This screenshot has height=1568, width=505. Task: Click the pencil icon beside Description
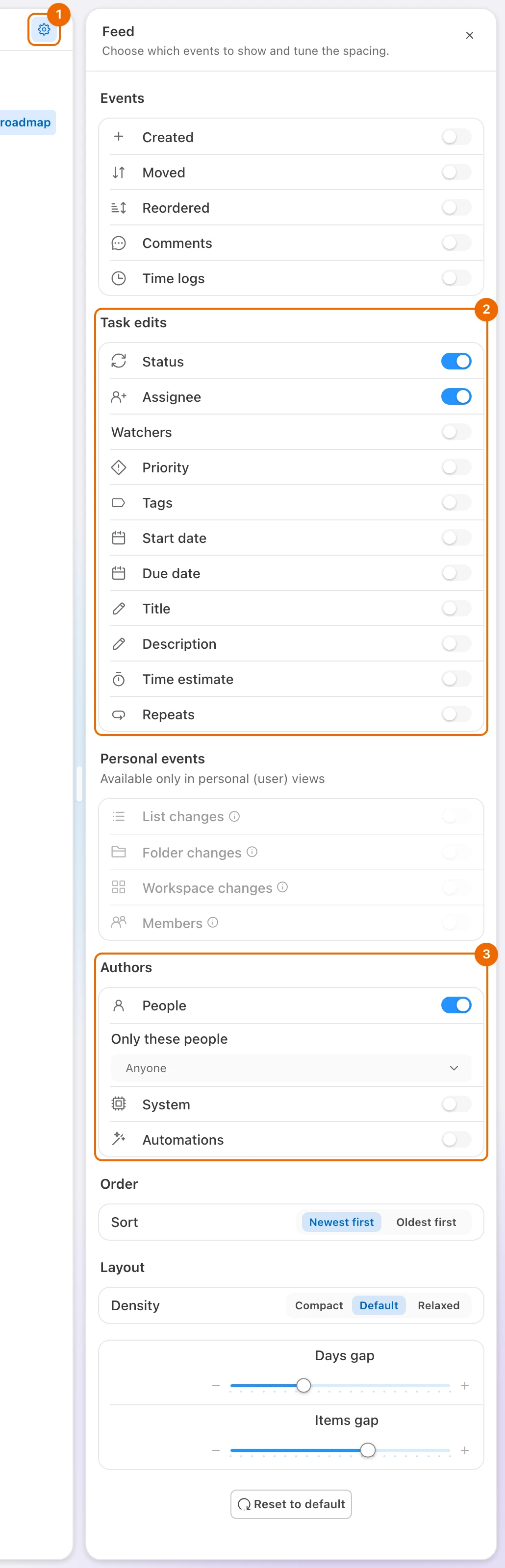pos(119,643)
